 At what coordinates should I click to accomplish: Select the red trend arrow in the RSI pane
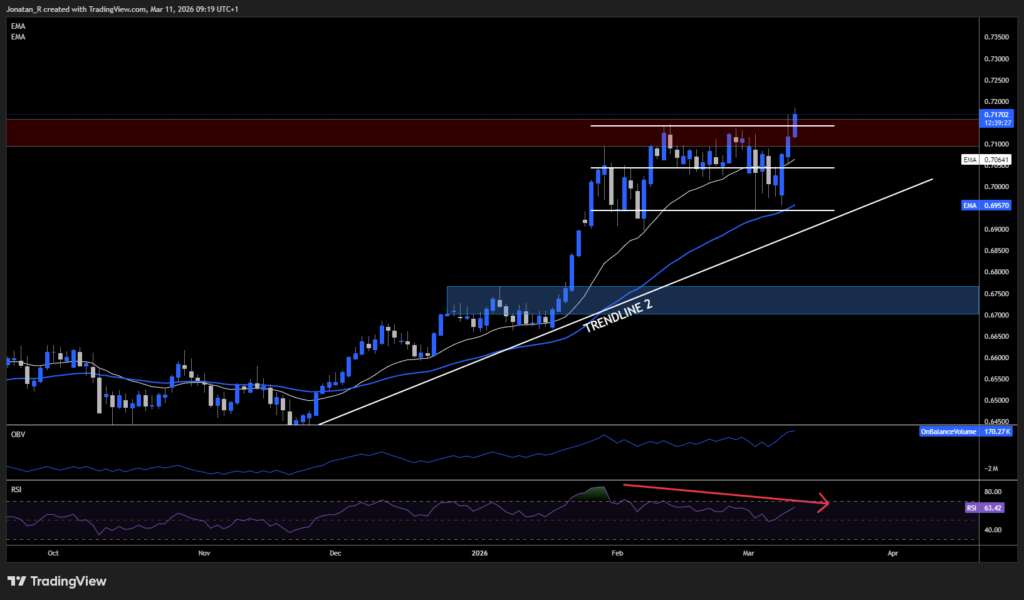725,495
